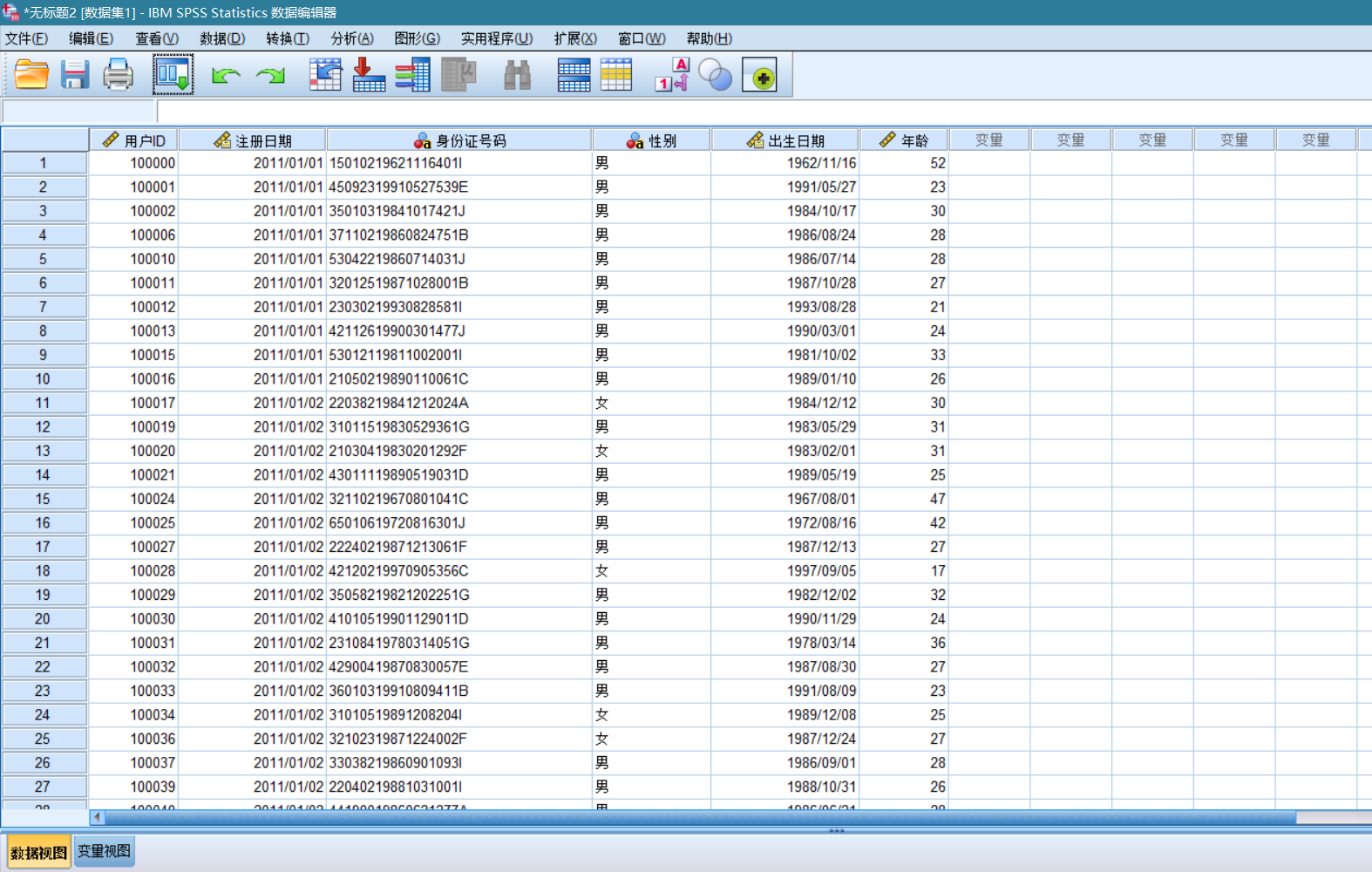This screenshot has height=872, width=1372.
Task: Recall recently used dialogs icon
Action: coord(173,75)
